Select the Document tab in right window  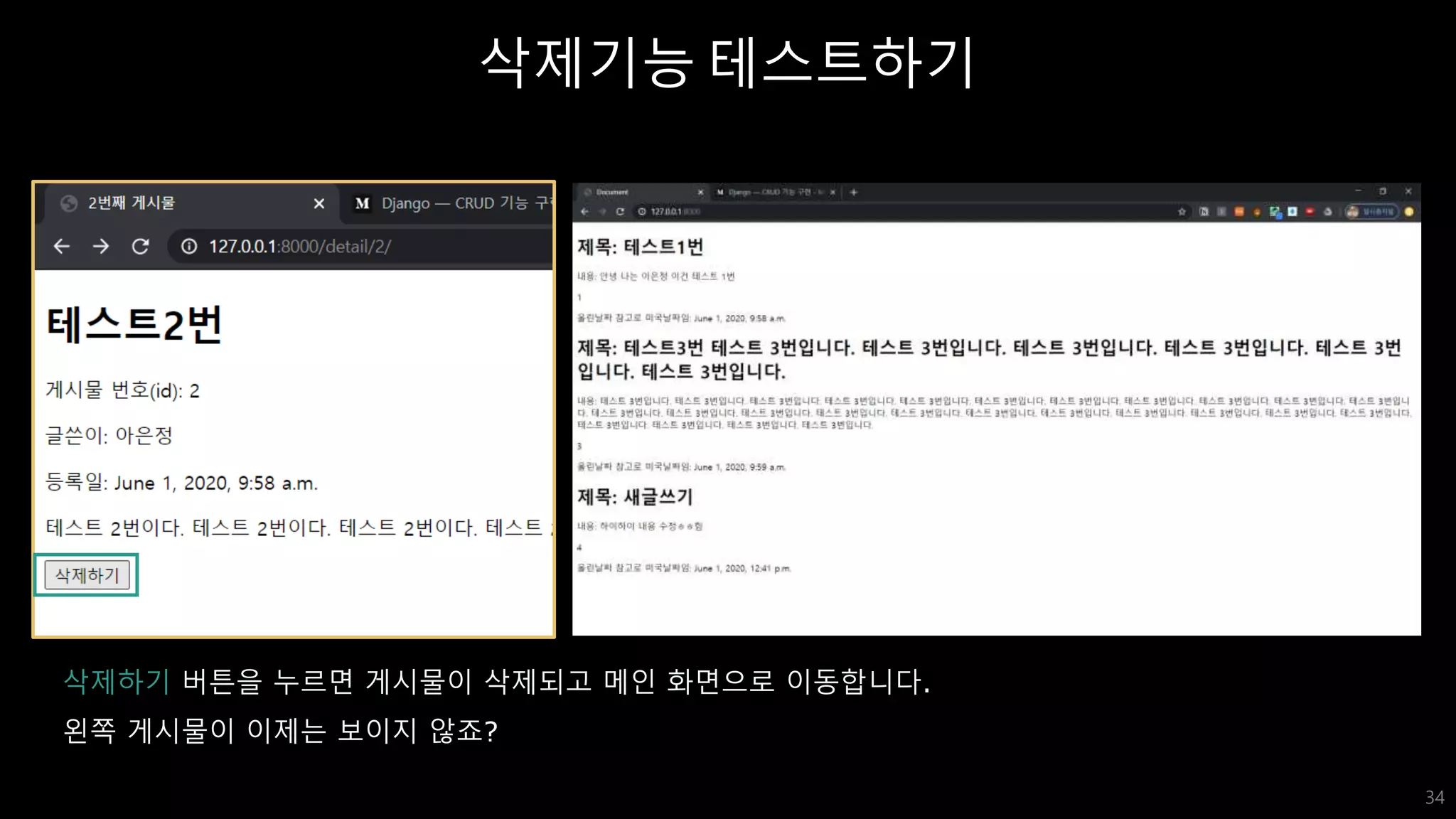[643, 192]
